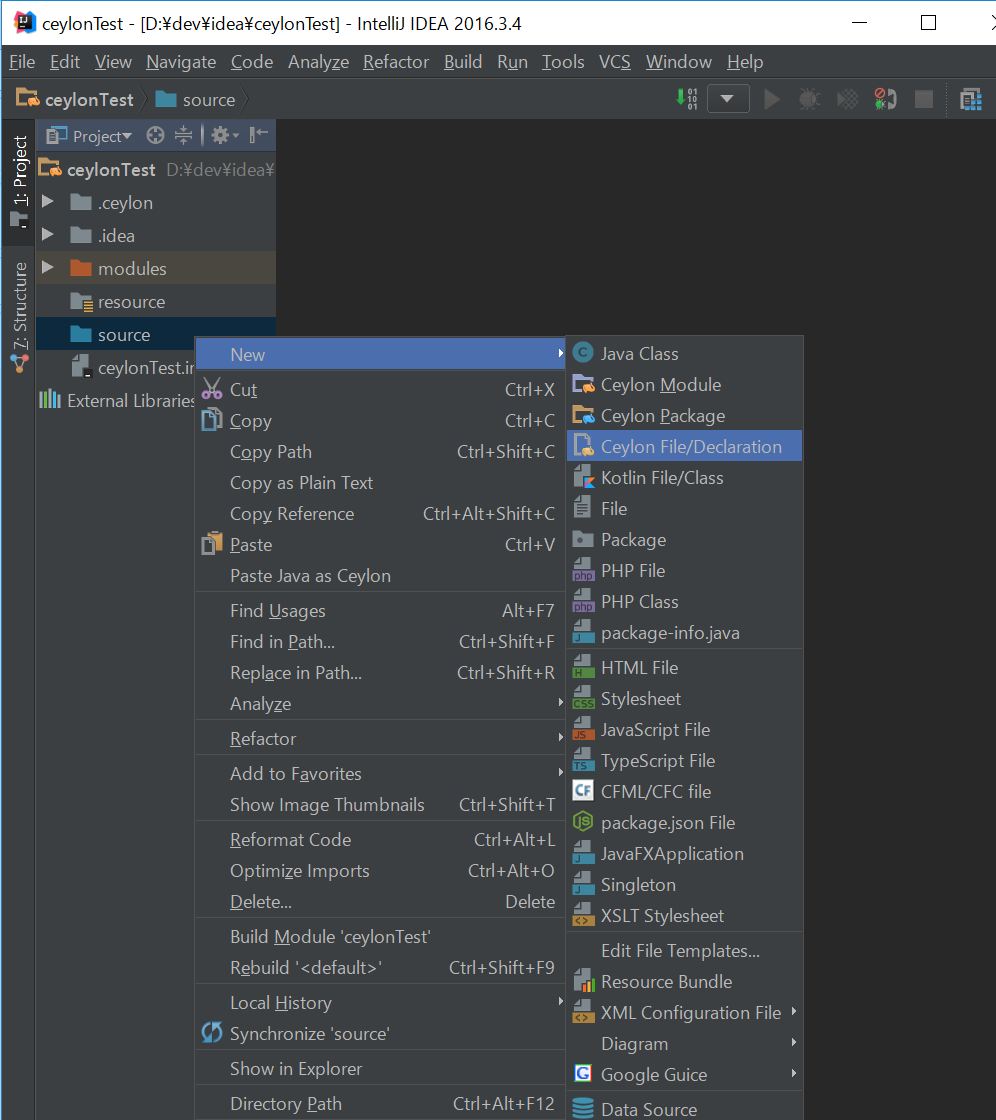Viewport: 996px width, 1120px height.
Task: Expand the Google Guice submenu
Action: [684, 1075]
